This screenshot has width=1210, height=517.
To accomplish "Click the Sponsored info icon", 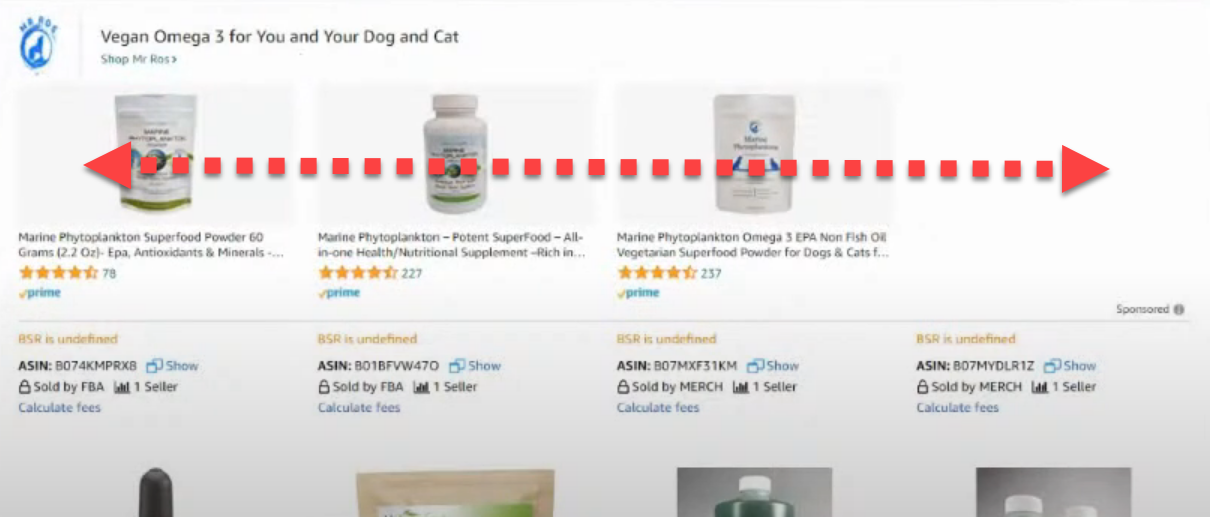I will point(1179,310).
